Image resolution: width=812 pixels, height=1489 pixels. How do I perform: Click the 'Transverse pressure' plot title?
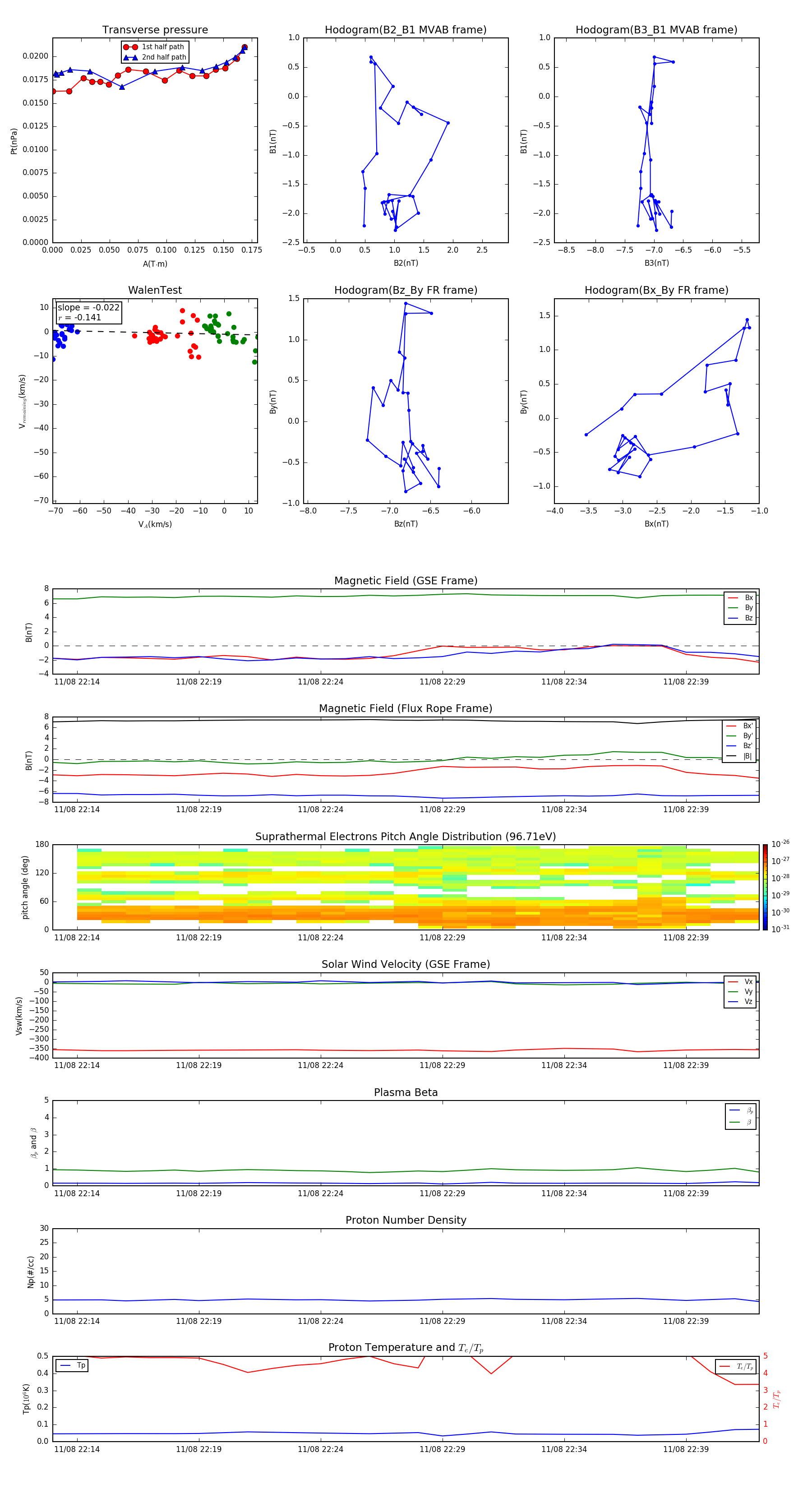pyautogui.click(x=155, y=30)
